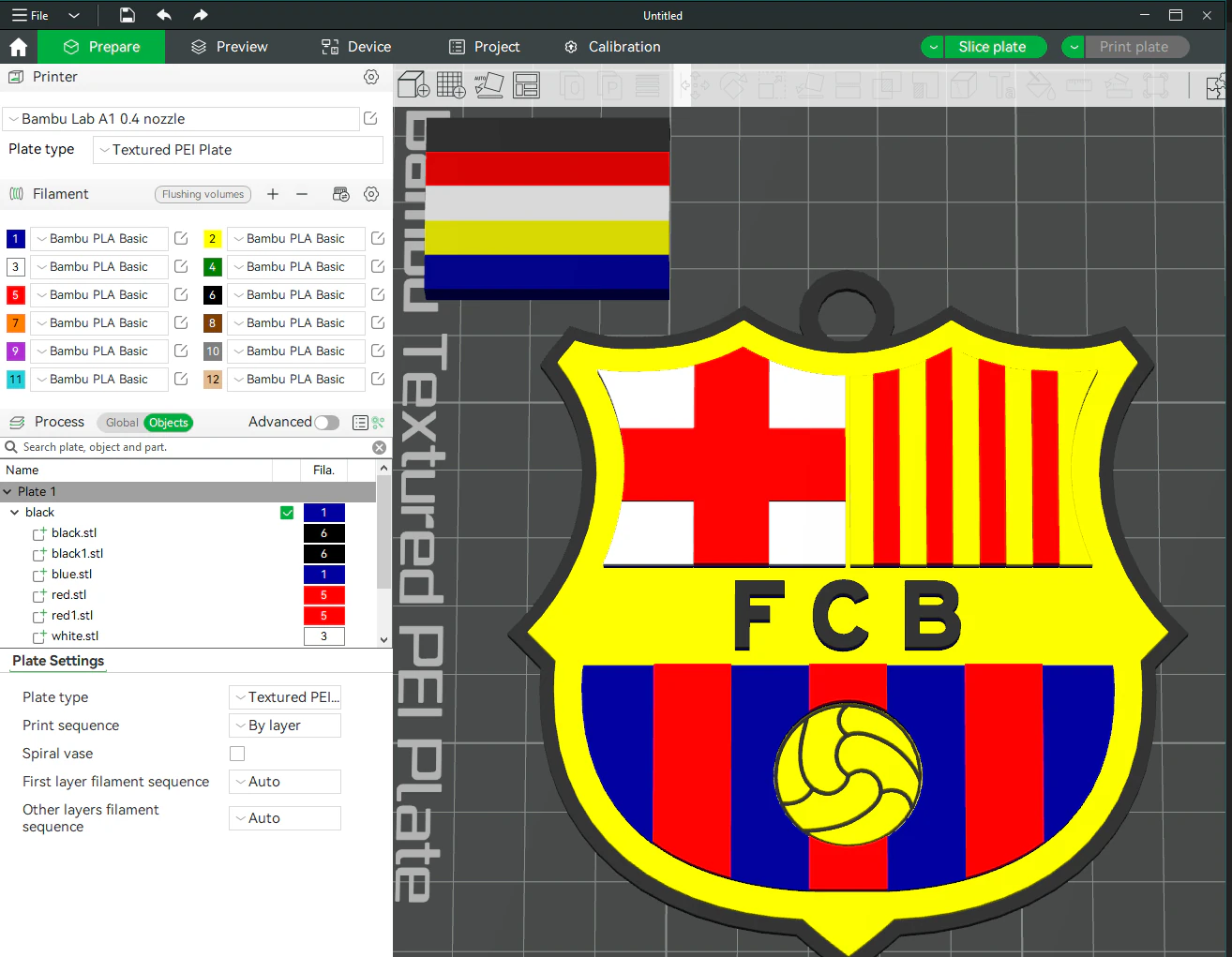
Task: Open Other layers filament sequence dropdown
Action: pyautogui.click(x=285, y=818)
